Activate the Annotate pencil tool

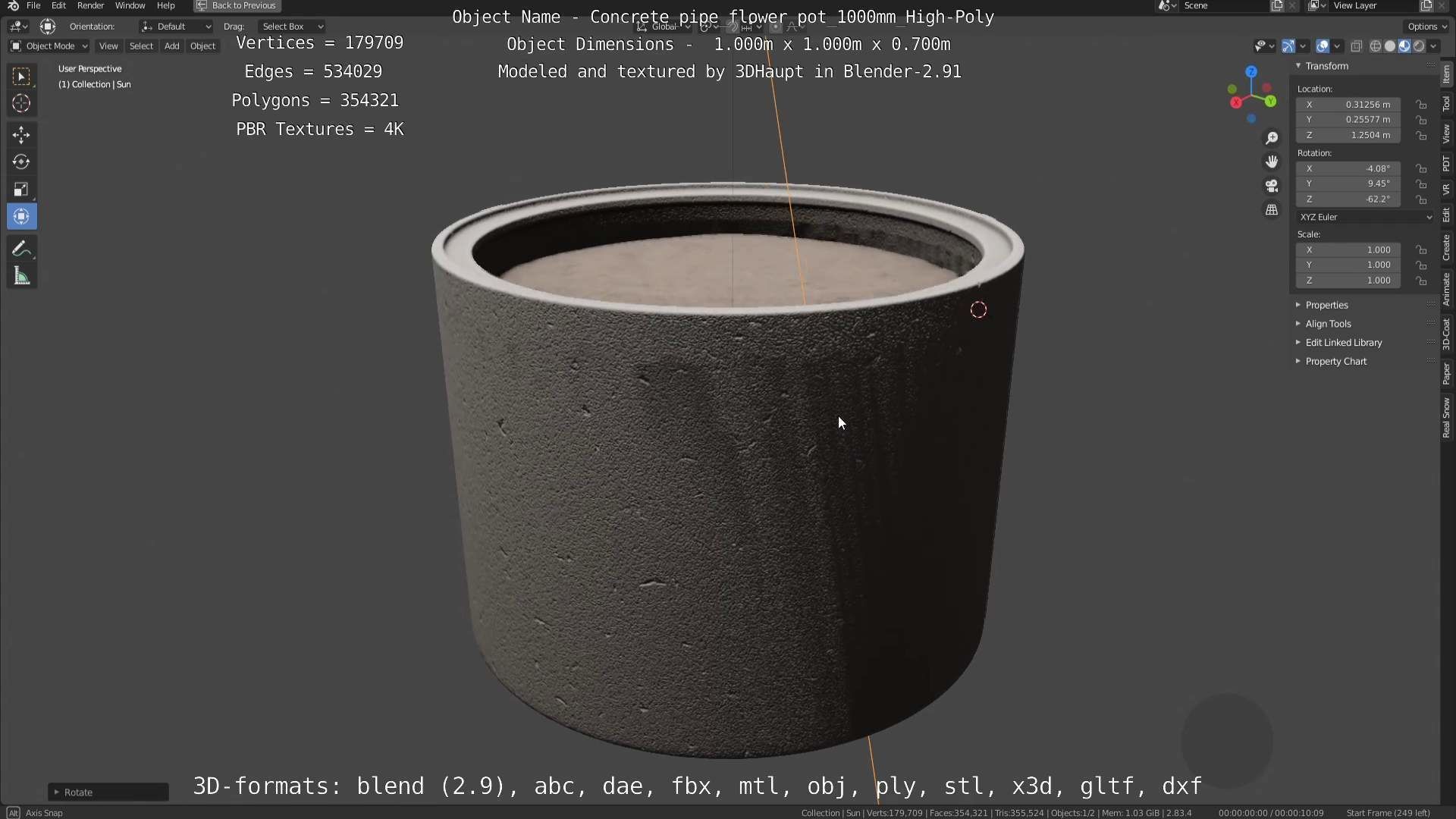tap(21, 249)
